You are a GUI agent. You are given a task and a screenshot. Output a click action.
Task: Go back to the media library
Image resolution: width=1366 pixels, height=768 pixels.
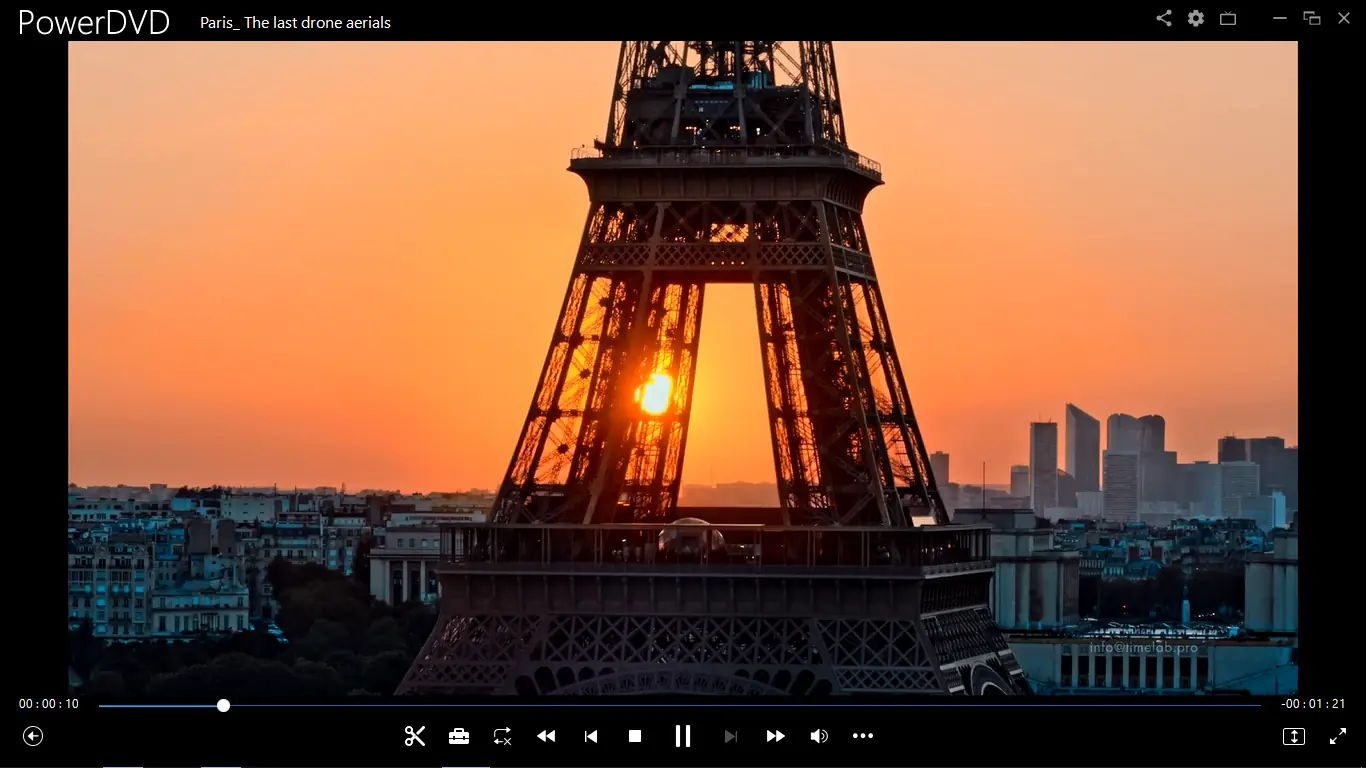(x=33, y=736)
